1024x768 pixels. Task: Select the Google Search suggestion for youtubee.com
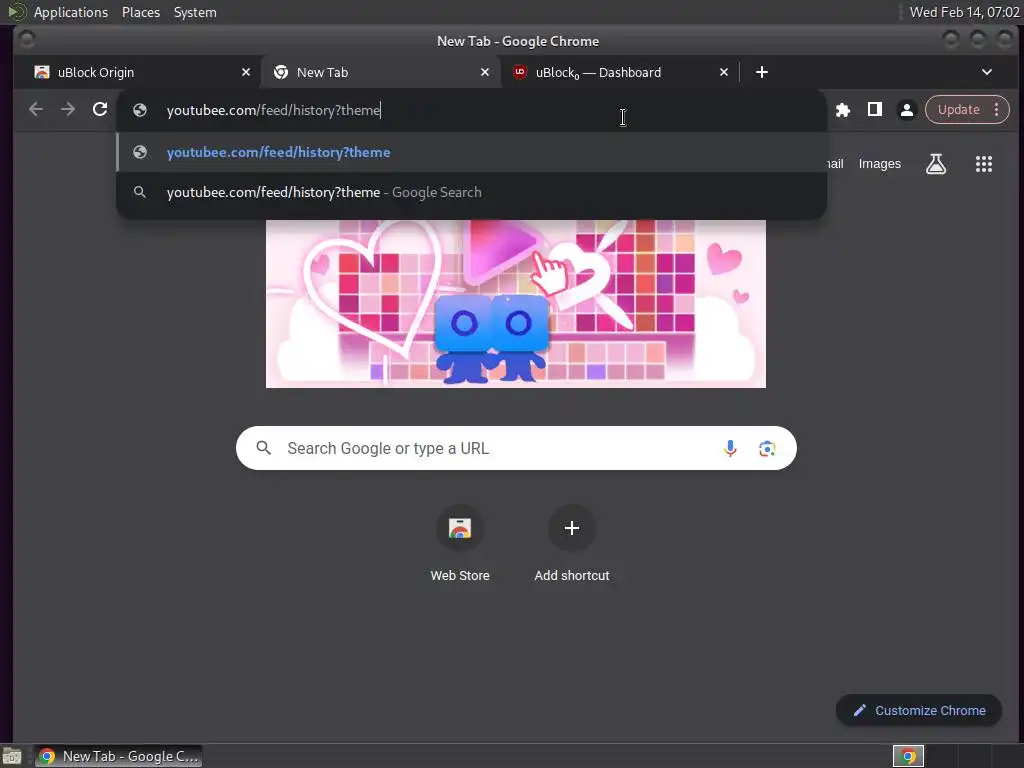click(472, 192)
